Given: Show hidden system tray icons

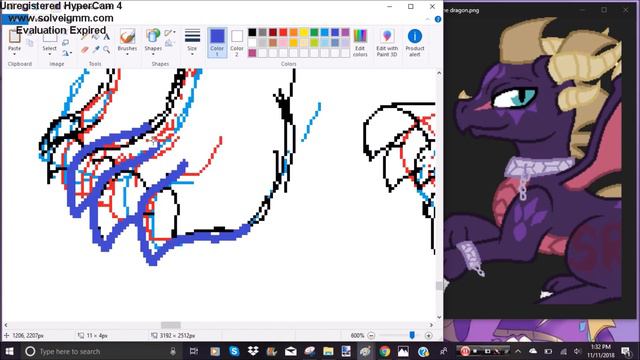Looking at the screenshot, I should click(x=518, y=351).
